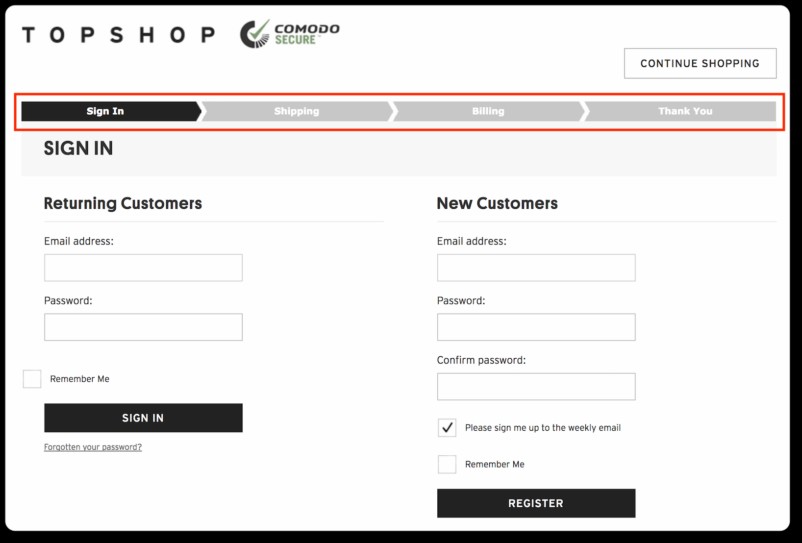802x543 pixels.
Task: Select the Thank You progress step
Action: point(684,111)
